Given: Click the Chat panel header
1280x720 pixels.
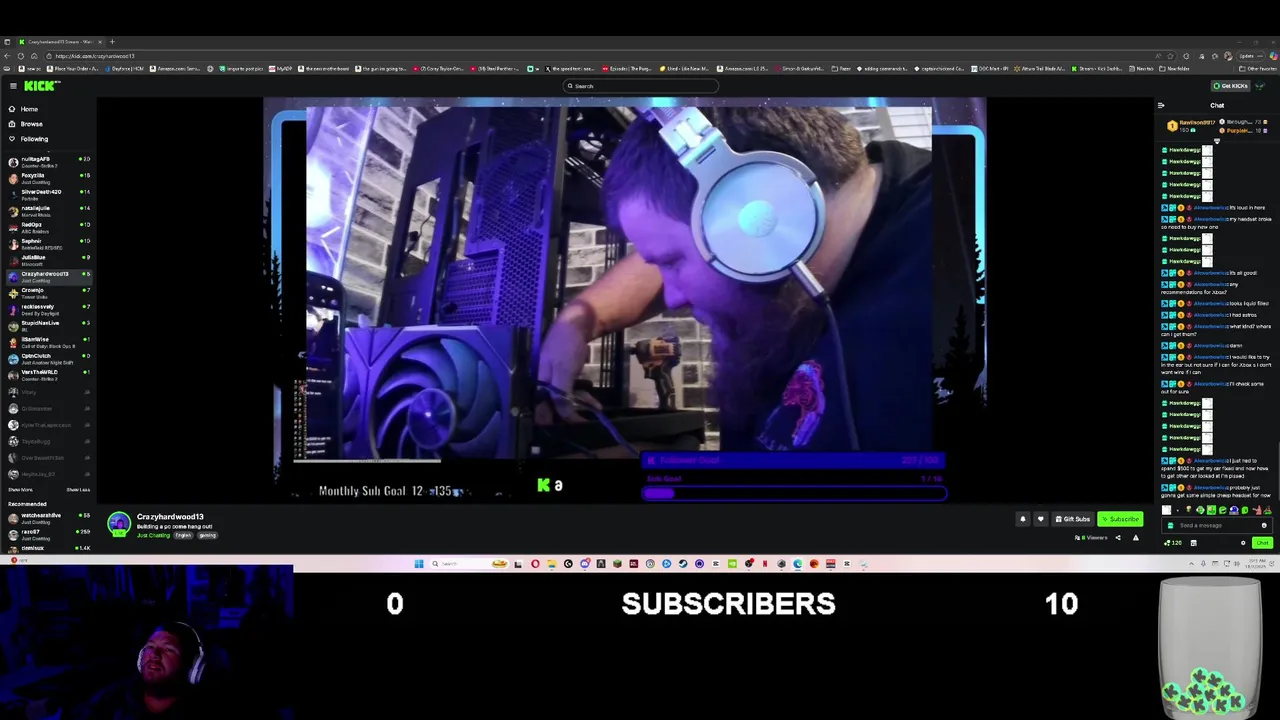Looking at the screenshot, I should [1217, 105].
